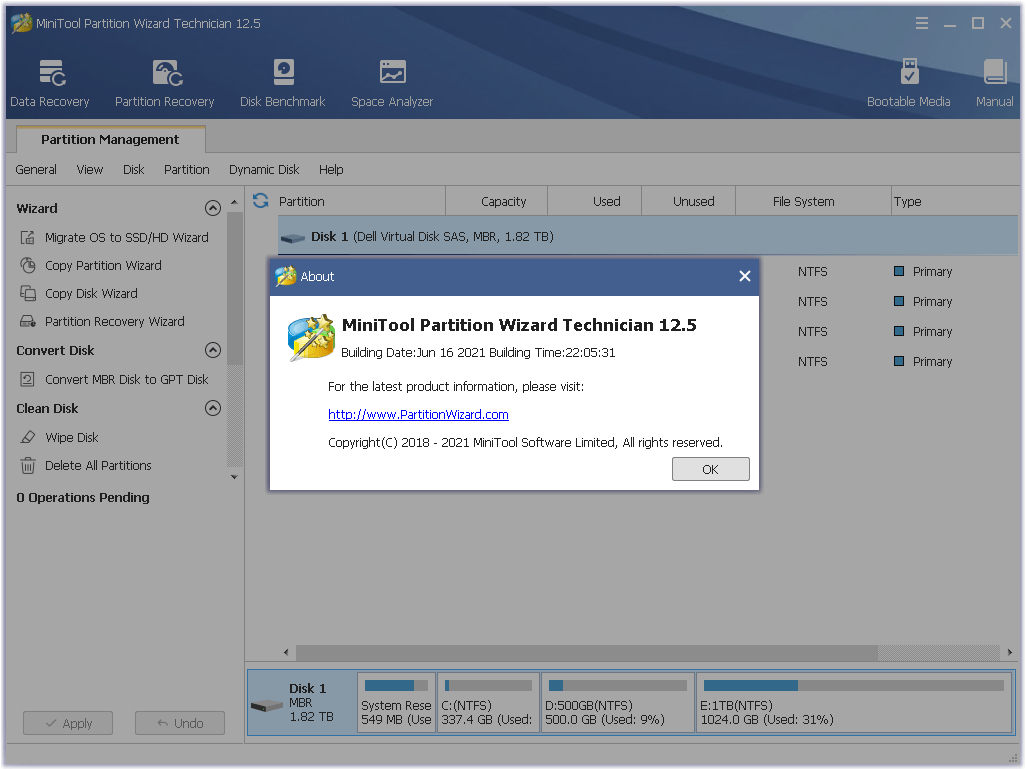This screenshot has height=769, width=1027.
Task: Sort by the File System column
Action: [x=813, y=201]
